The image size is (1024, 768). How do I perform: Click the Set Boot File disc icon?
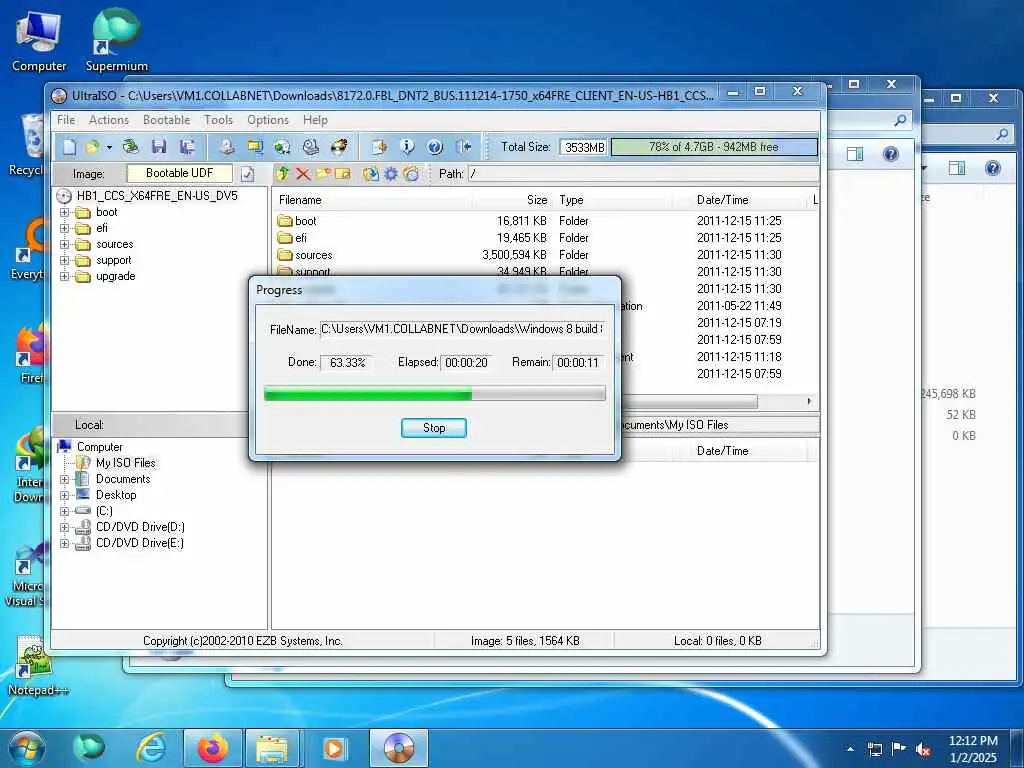411,174
